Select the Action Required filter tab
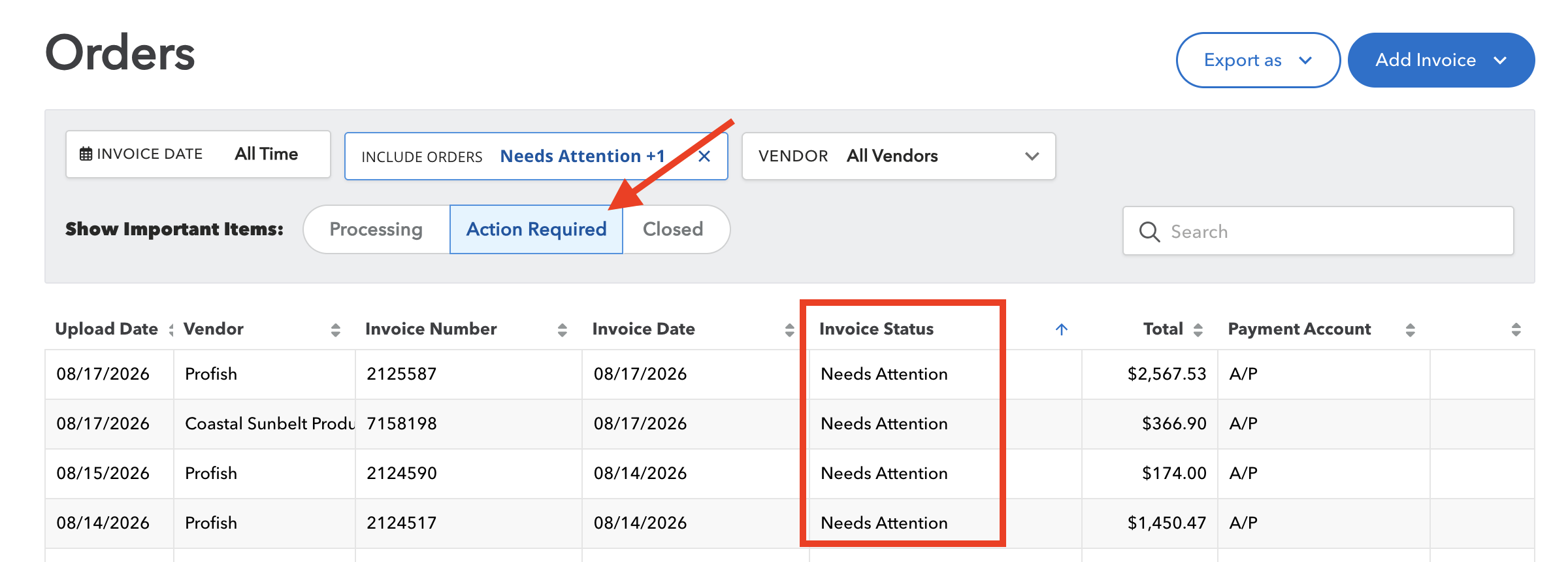The width and height of the screenshot is (1568, 562). [536, 229]
